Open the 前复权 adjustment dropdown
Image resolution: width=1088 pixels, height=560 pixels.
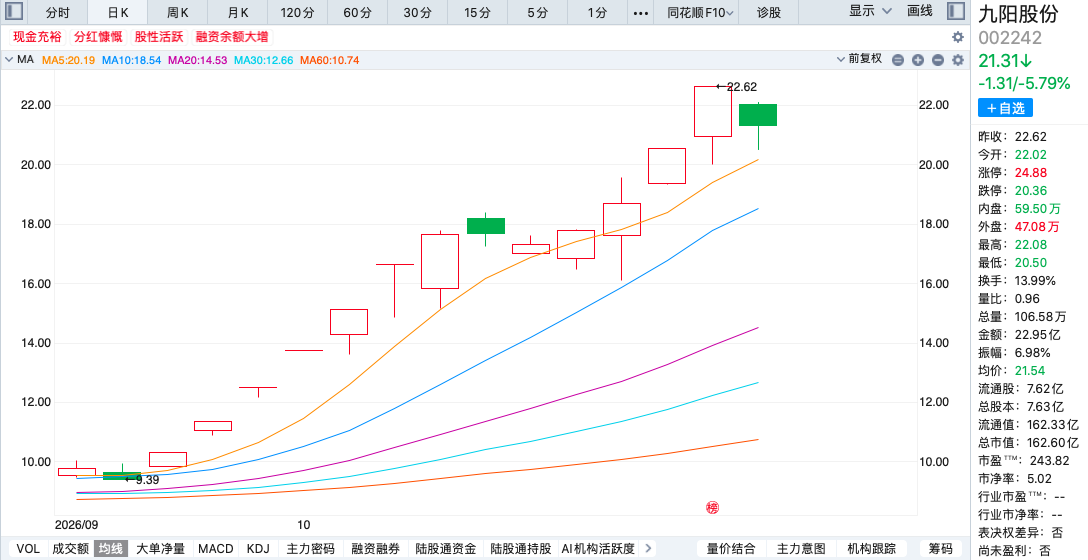coord(859,59)
